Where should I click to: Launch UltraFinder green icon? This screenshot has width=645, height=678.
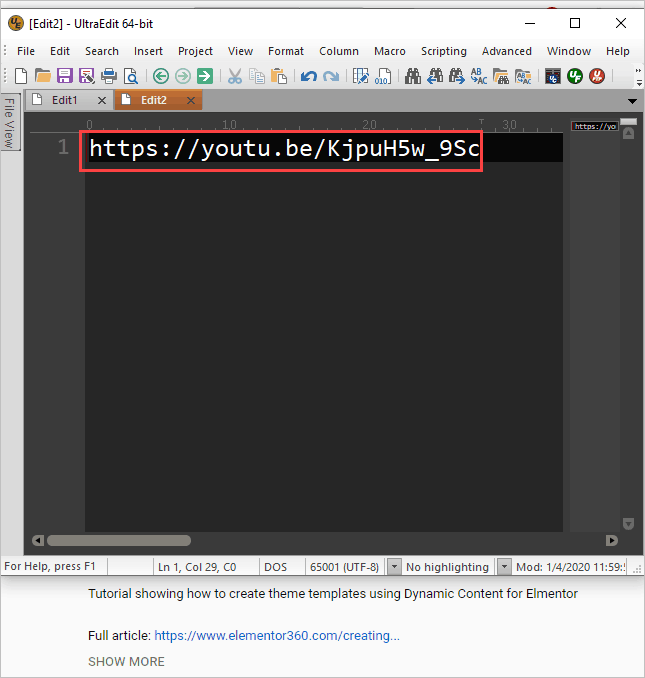(575, 76)
